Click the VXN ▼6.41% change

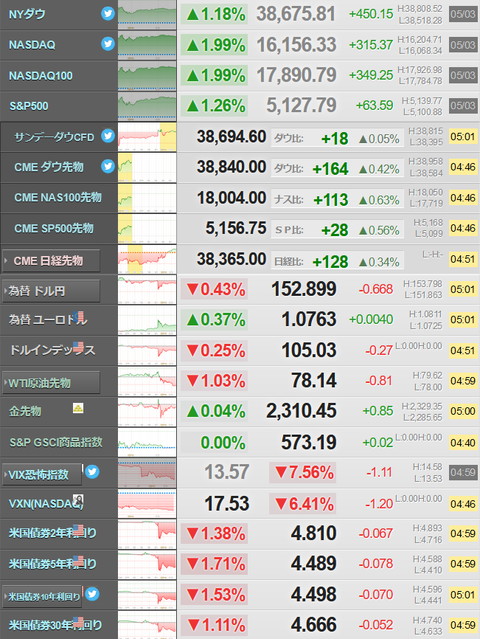click(x=303, y=504)
